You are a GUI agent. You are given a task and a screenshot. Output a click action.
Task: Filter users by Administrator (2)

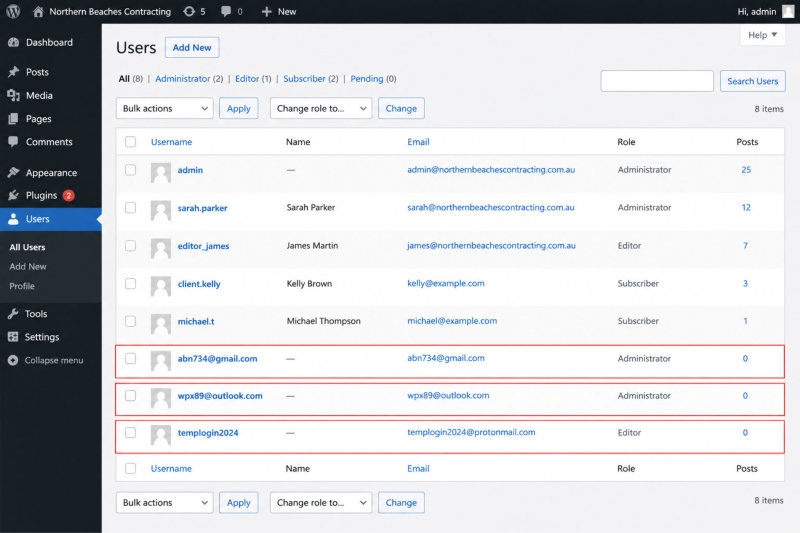[x=189, y=79]
